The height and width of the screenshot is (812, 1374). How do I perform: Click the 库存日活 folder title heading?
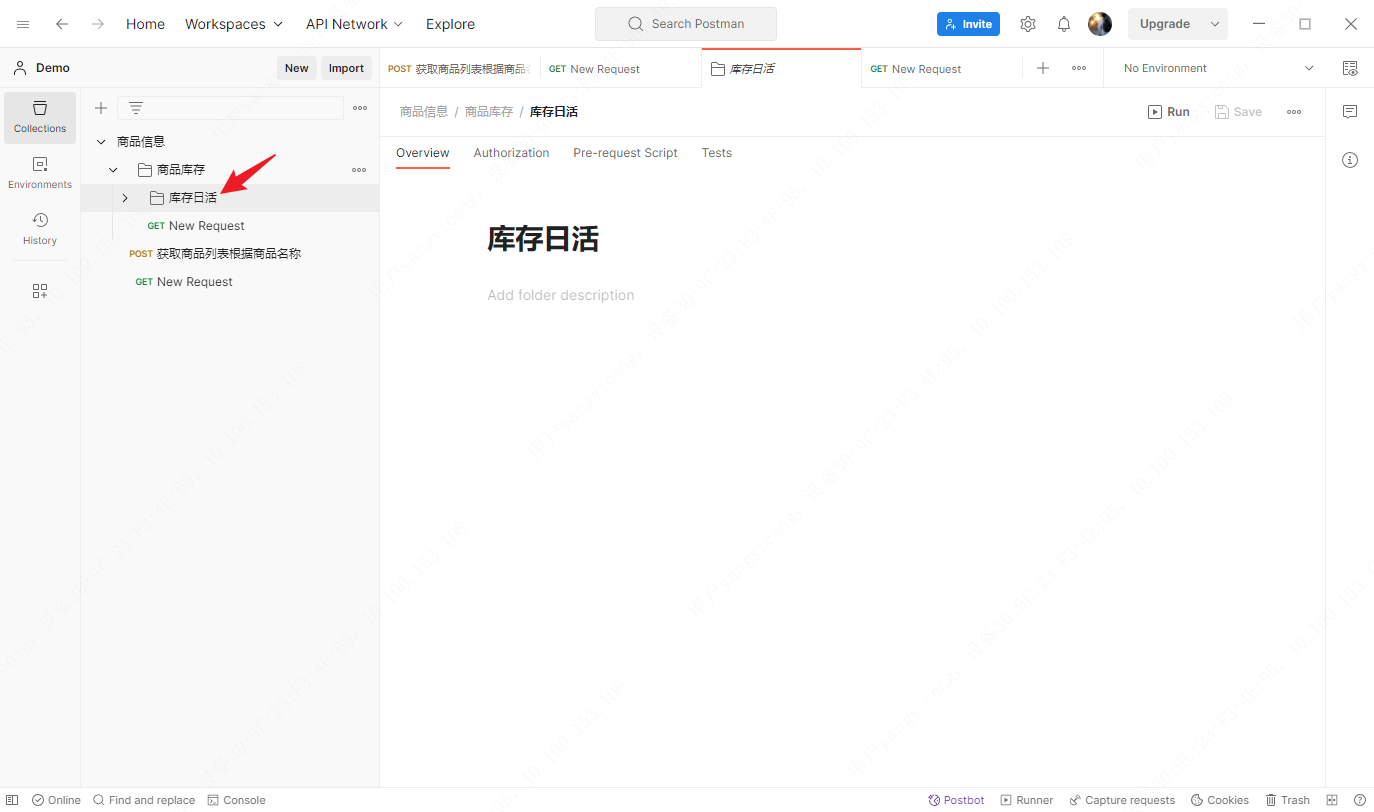click(x=543, y=239)
